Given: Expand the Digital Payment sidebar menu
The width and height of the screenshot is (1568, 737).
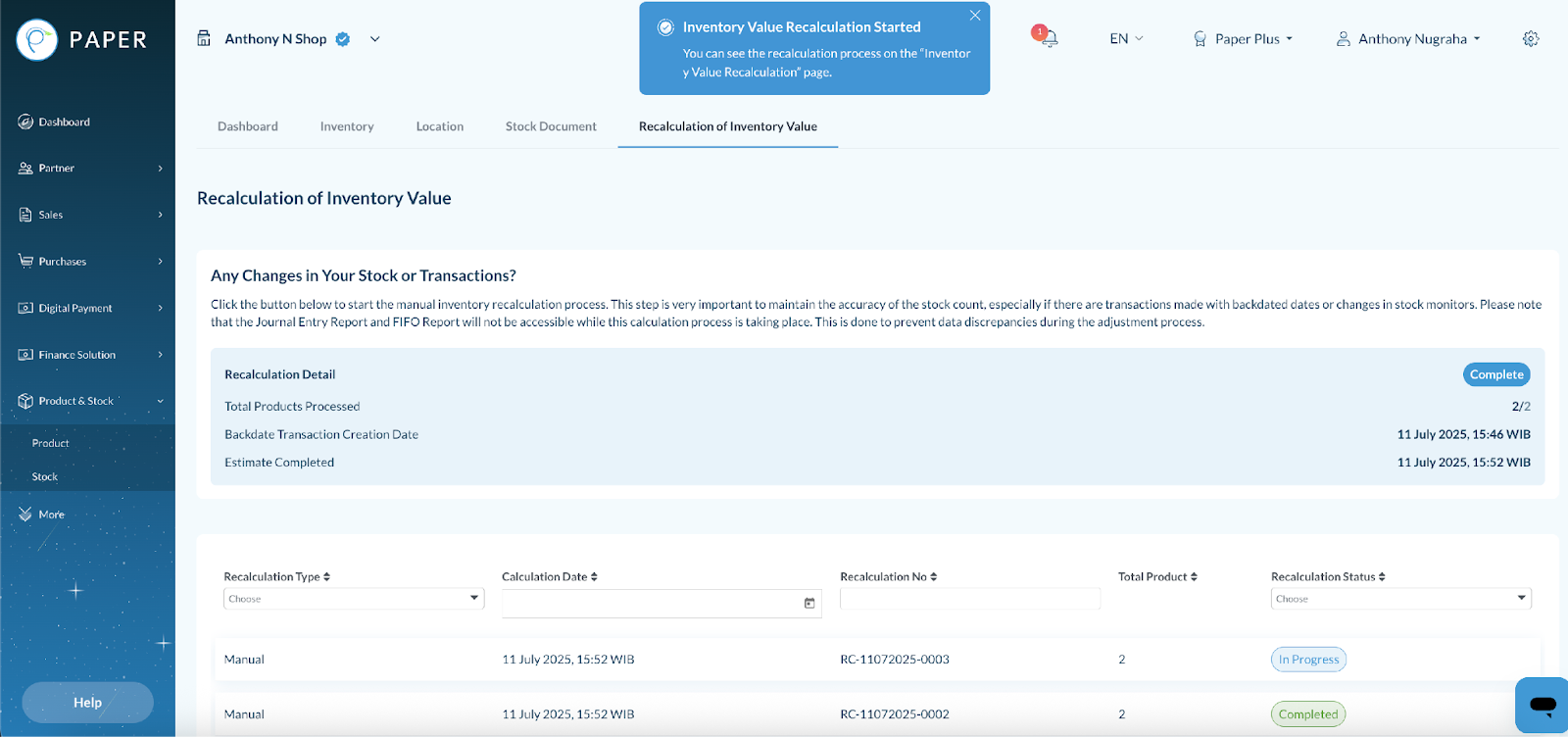Looking at the screenshot, I should (x=161, y=308).
